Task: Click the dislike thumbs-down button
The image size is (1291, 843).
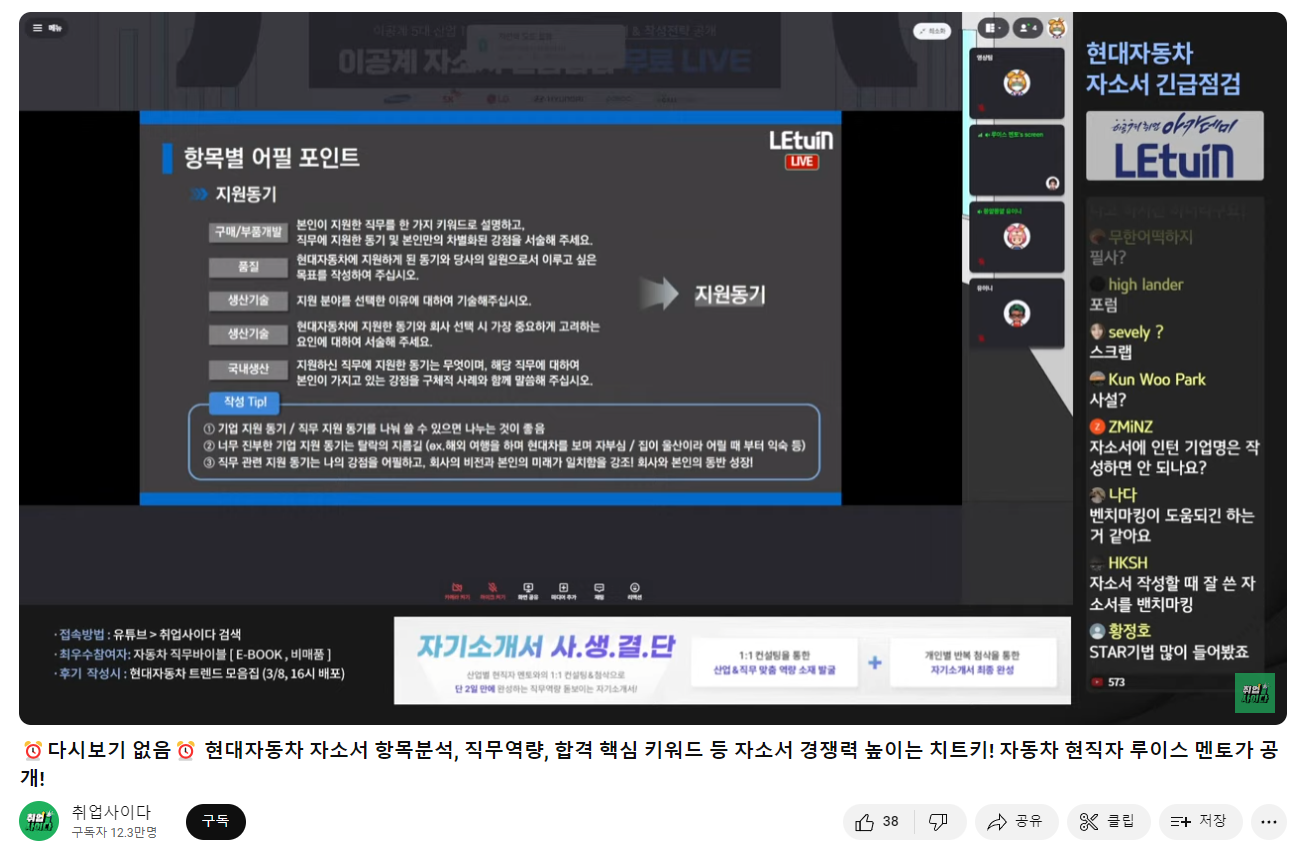Action: pos(938,821)
